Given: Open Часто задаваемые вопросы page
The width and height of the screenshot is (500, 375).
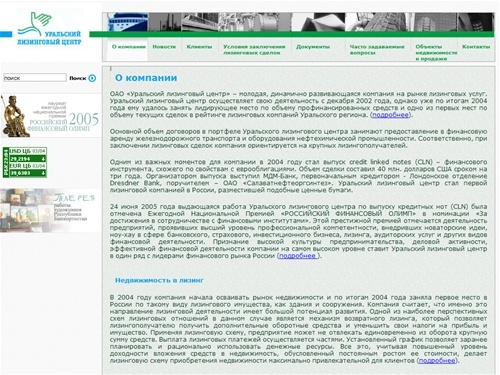Looking at the screenshot, I should [x=377, y=50].
